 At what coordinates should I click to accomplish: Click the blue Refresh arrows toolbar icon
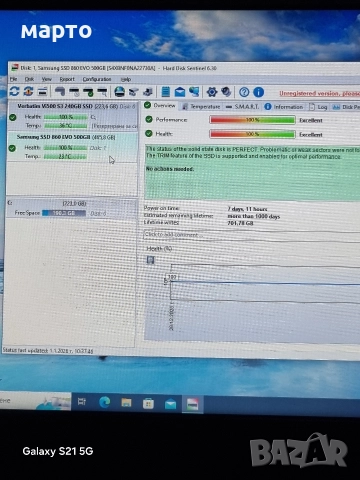click(14, 91)
